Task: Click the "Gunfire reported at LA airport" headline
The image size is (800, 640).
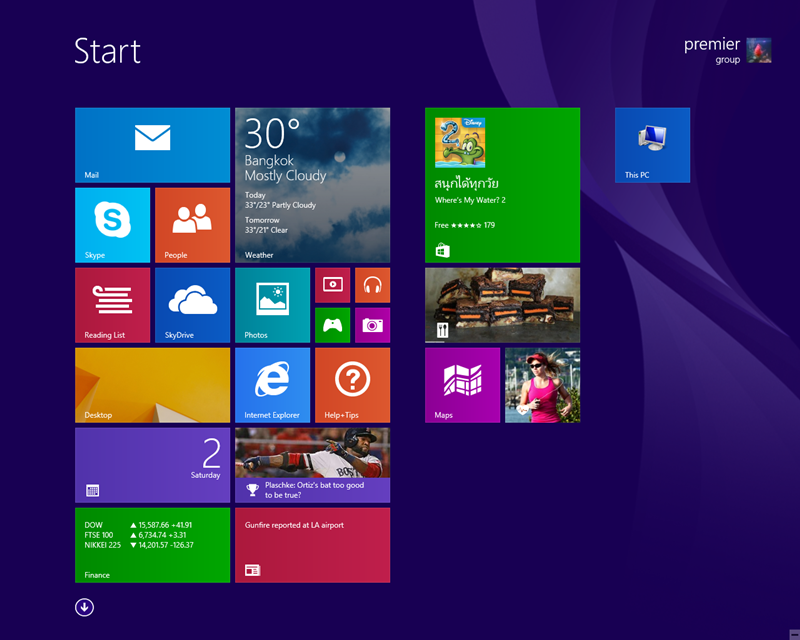Action: point(294,525)
